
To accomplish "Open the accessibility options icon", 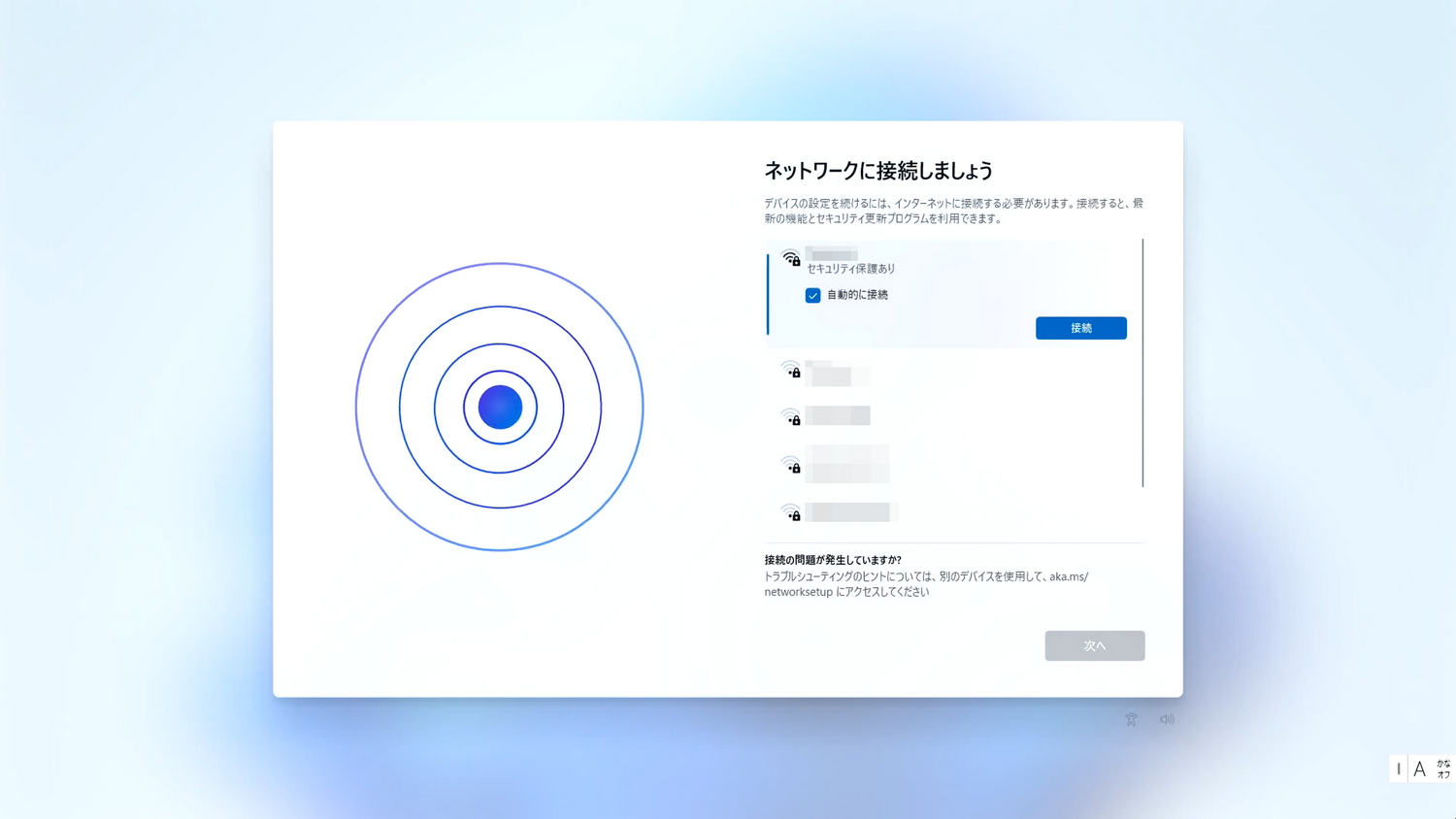I will coord(1131,718).
